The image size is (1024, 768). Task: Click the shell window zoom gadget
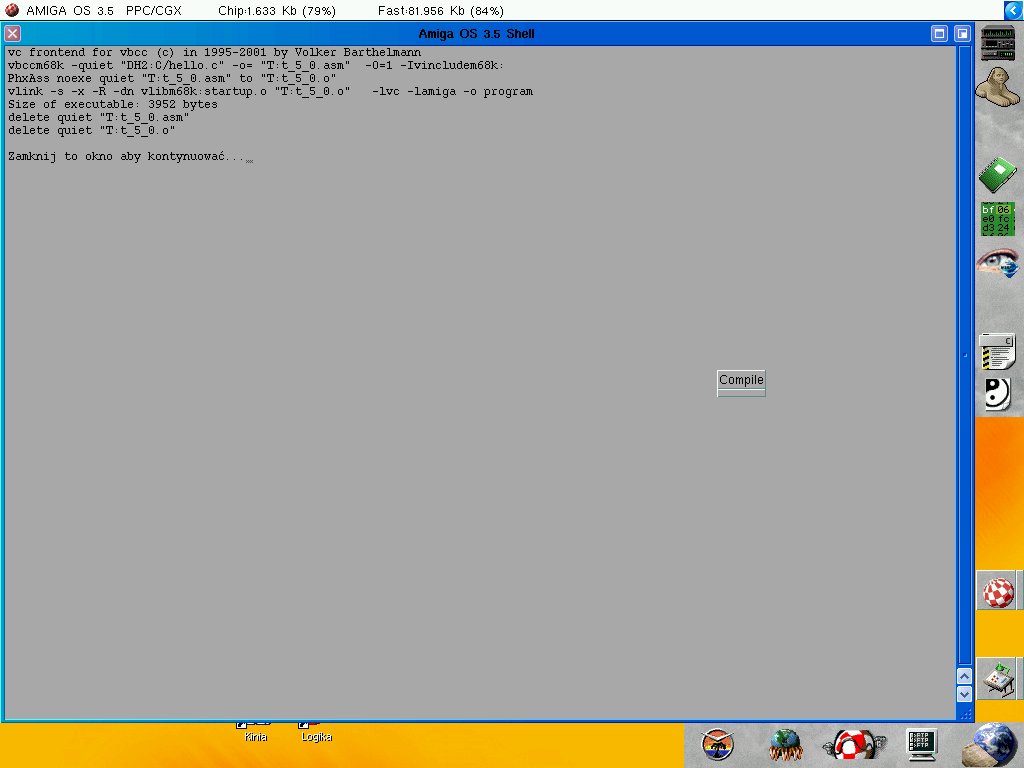pos(939,33)
